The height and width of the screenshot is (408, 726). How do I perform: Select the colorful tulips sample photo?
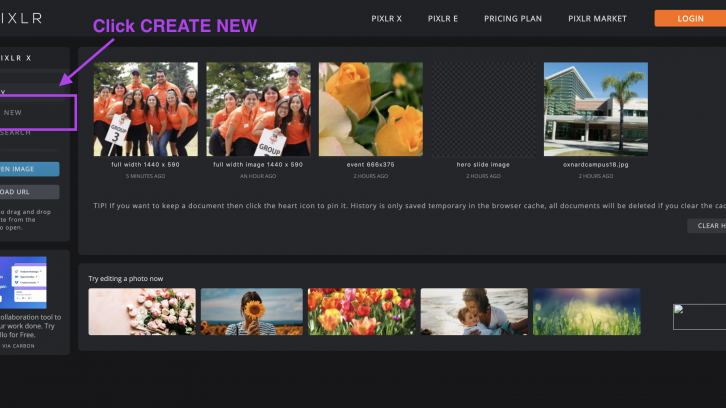click(x=361, y=312)
